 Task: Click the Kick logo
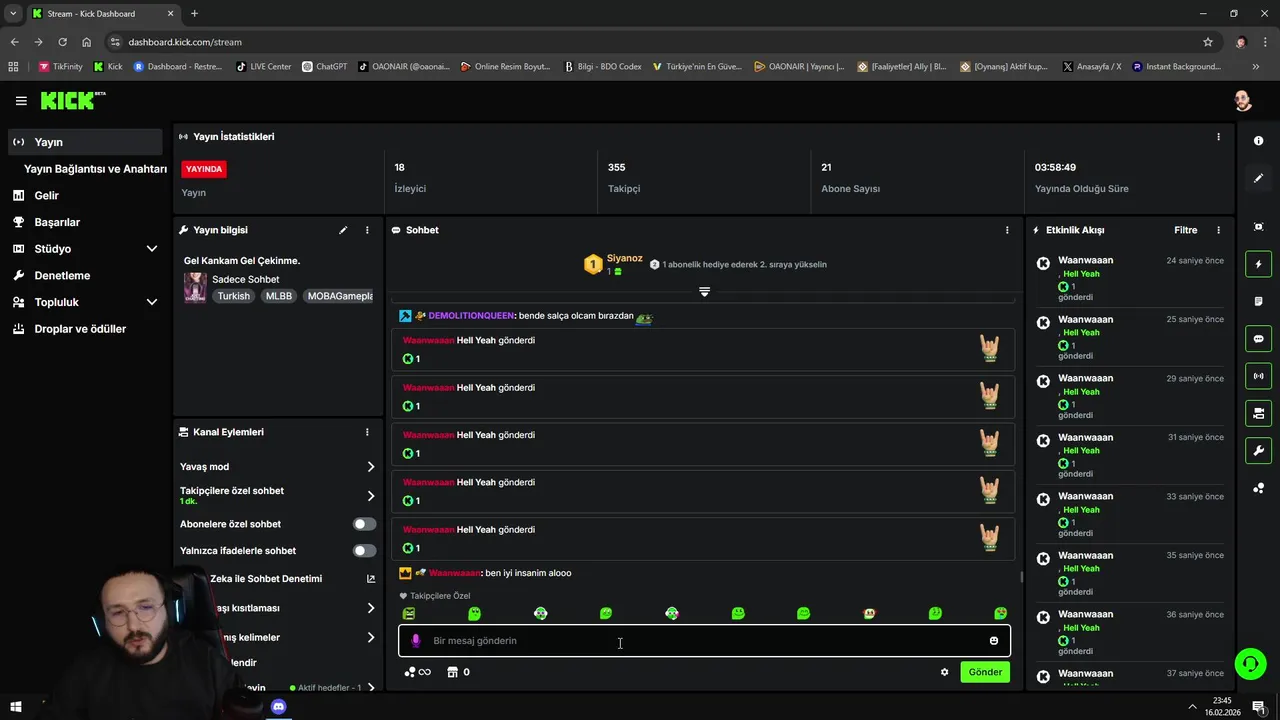tap(72, 101)
